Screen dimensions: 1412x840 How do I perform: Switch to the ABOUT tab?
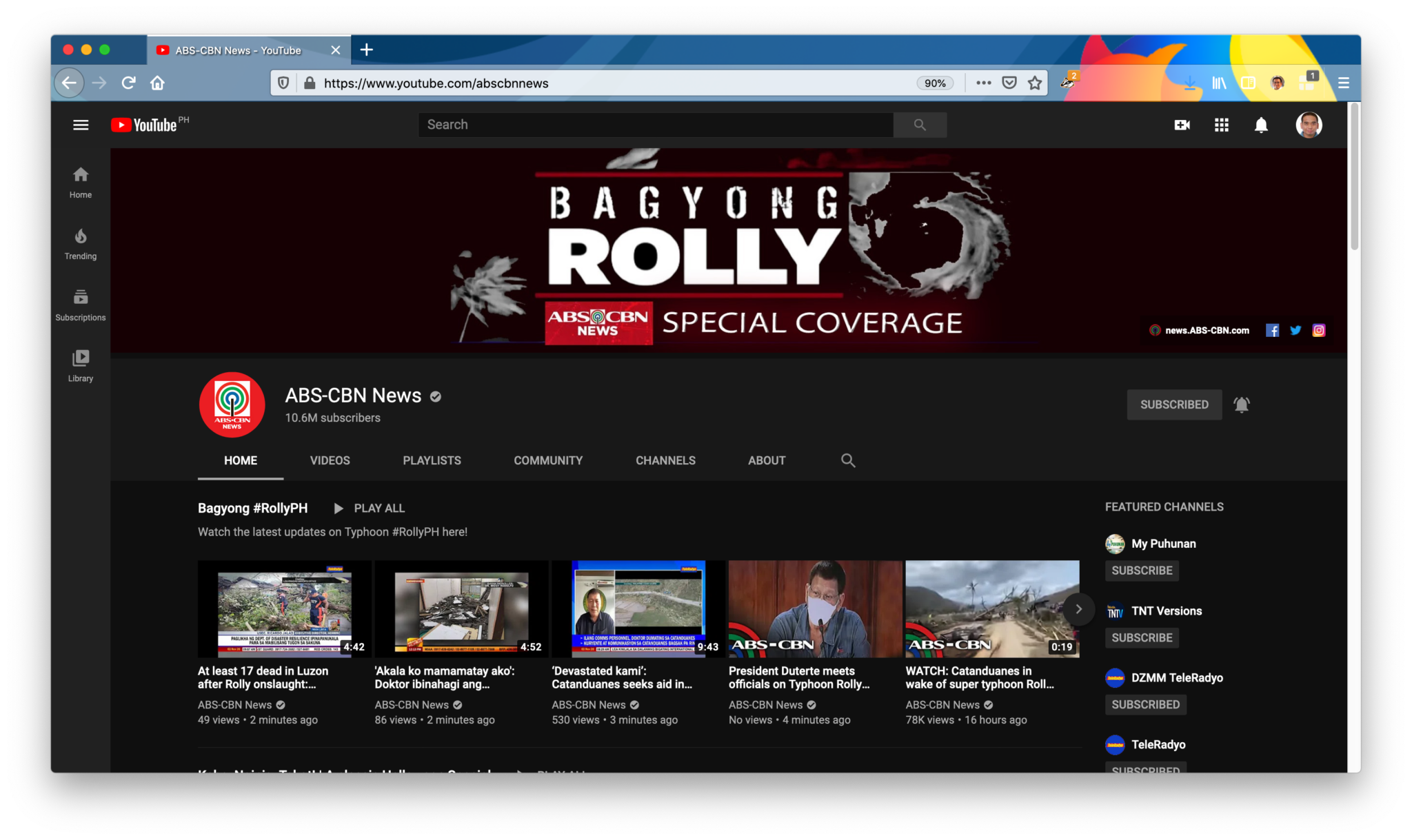tap(767, 460)
